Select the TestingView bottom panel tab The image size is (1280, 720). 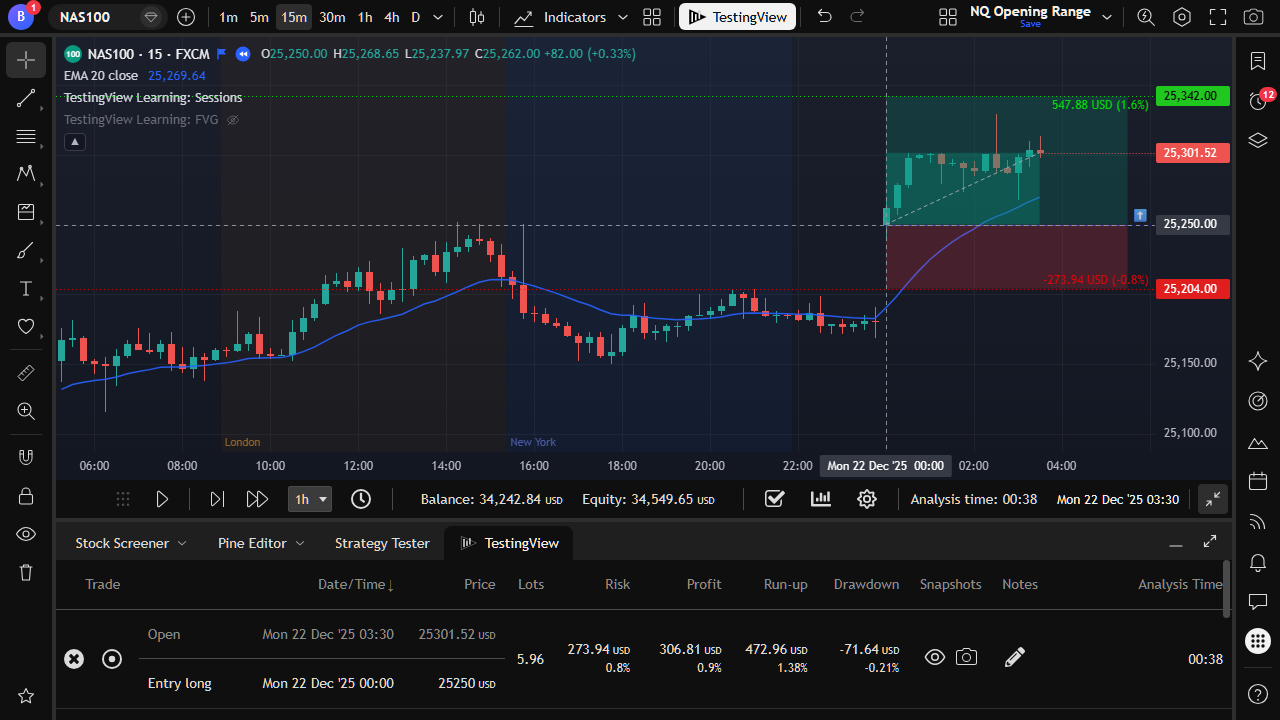(509, 543)
